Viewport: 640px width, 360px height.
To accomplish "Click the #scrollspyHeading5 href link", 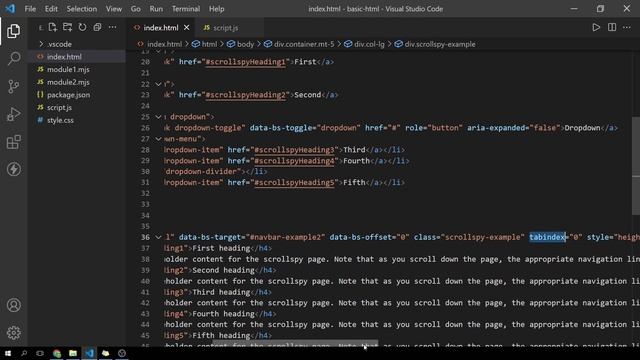I will [x=294, y=182].
